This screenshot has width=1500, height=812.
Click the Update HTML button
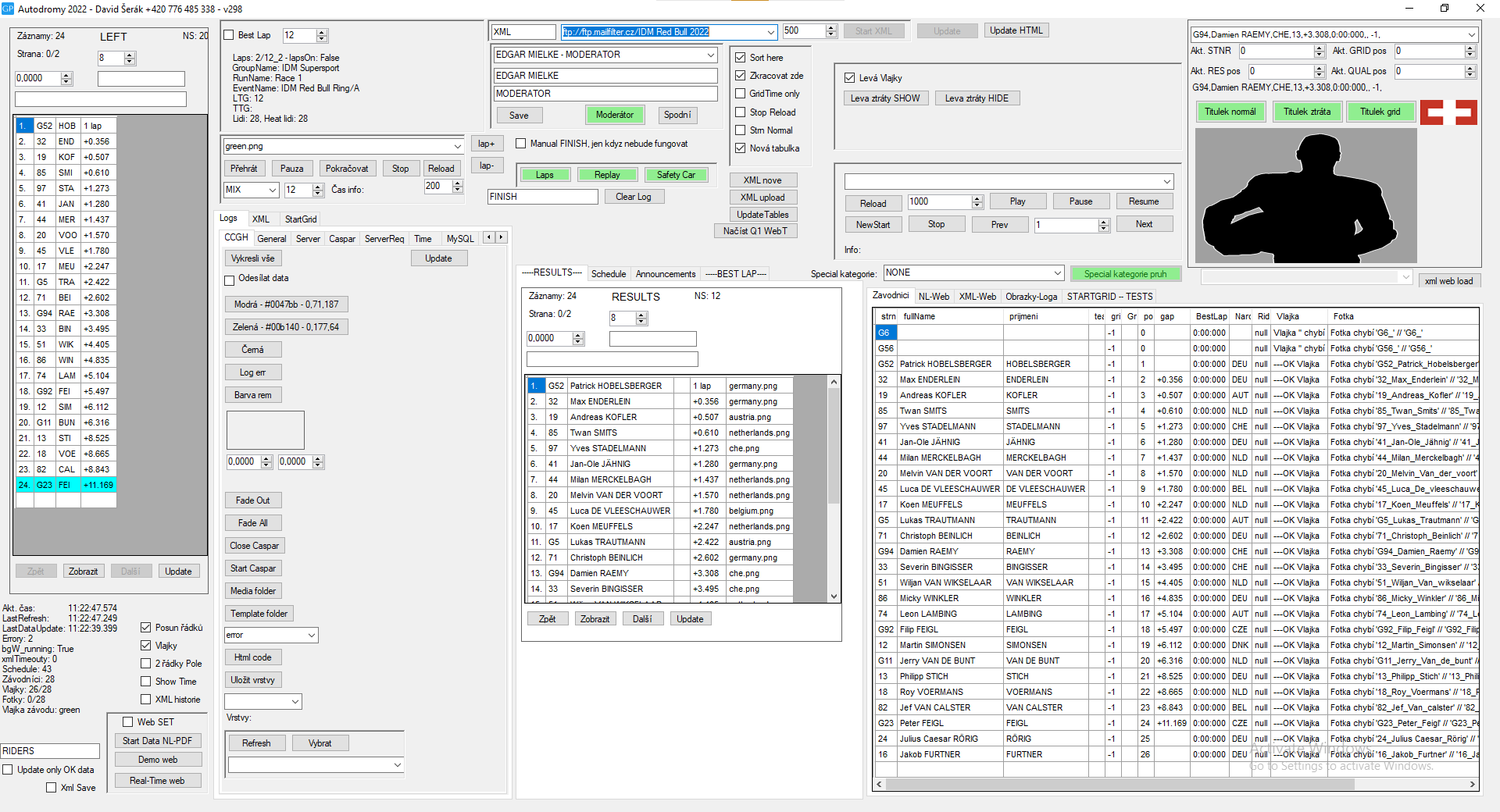[x=1016, y=30]
